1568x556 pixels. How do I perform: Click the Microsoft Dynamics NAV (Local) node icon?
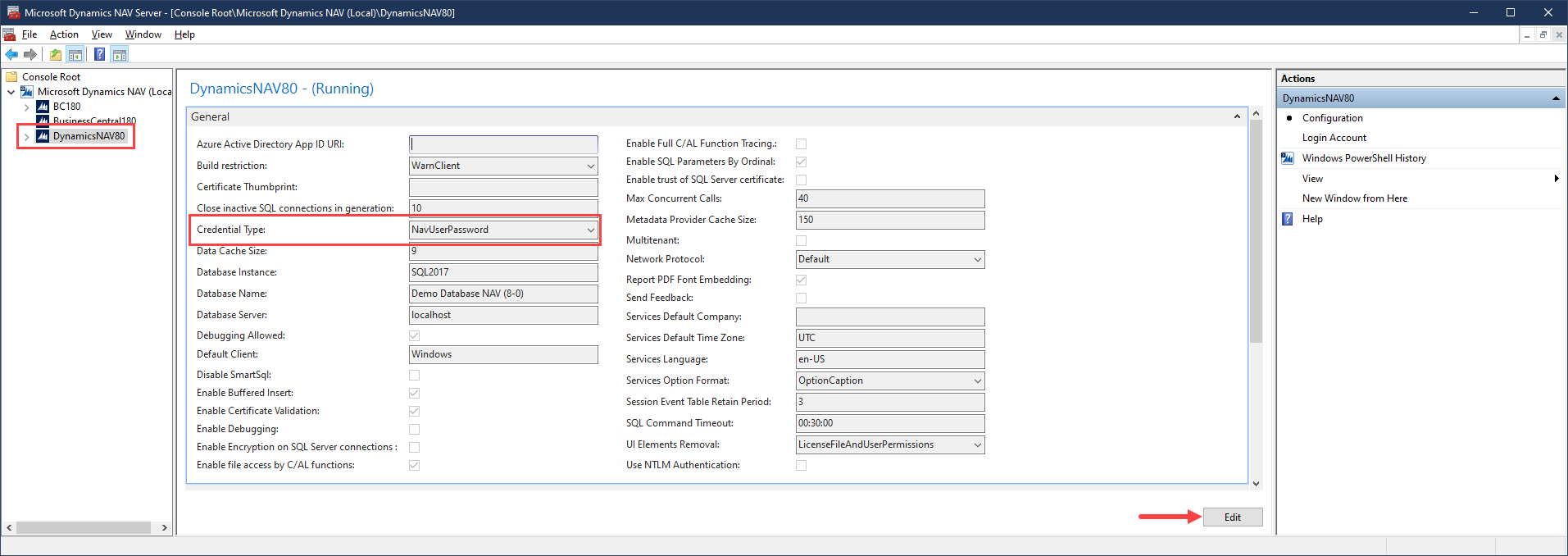tap(27, 92)
